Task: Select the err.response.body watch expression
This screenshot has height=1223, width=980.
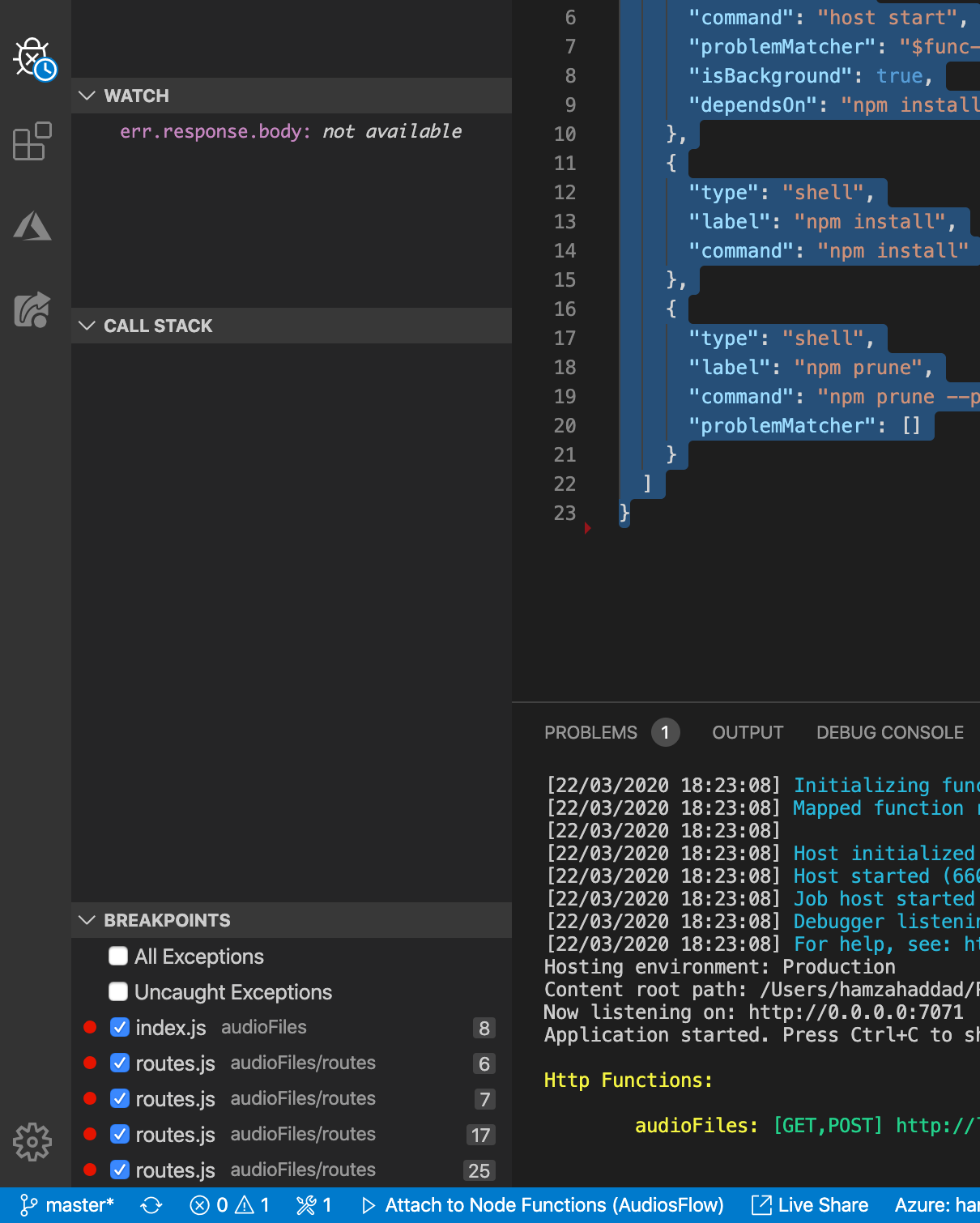Action: click(292, 131)
